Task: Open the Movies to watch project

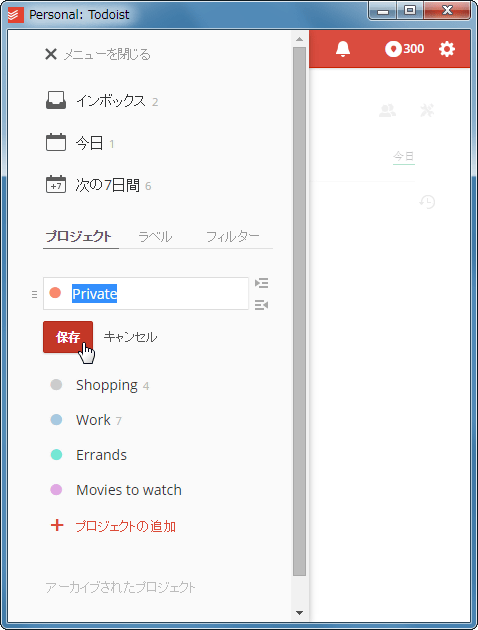Action: click(129, 490)
